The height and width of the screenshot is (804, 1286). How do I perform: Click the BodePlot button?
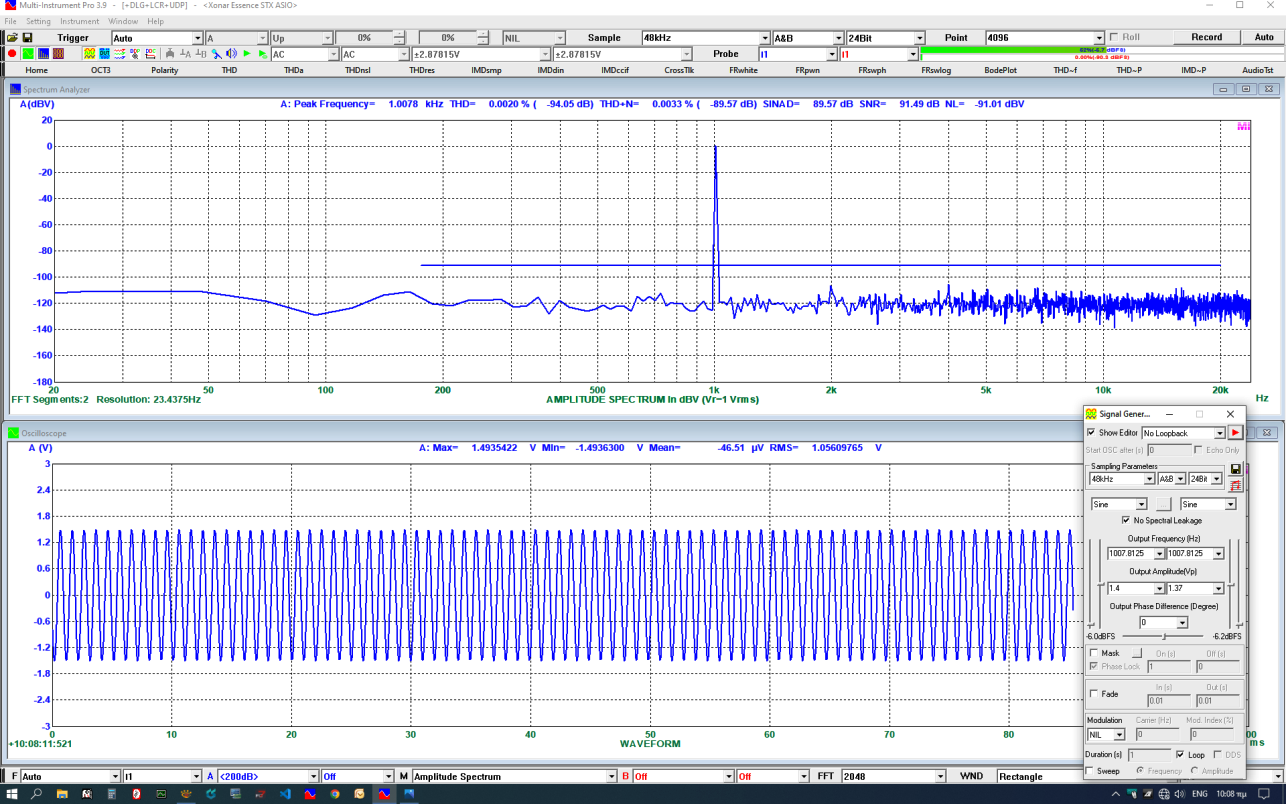point(1000,70)
